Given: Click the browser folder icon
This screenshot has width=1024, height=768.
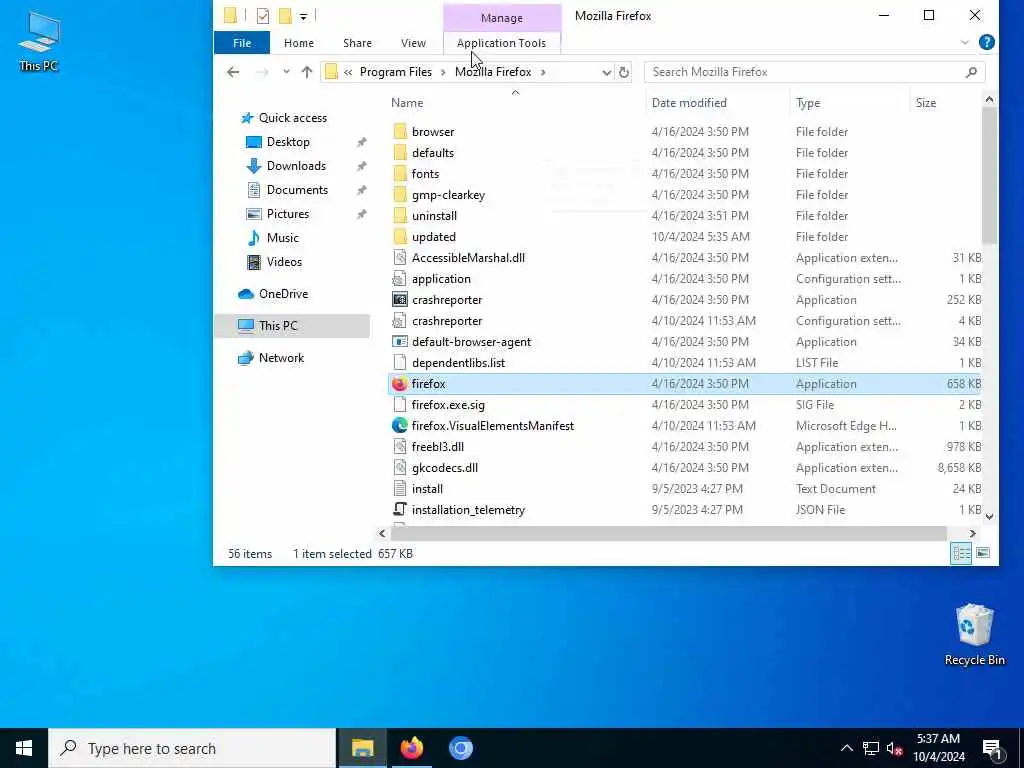Looking at the screenshot, I should (400, 132).
